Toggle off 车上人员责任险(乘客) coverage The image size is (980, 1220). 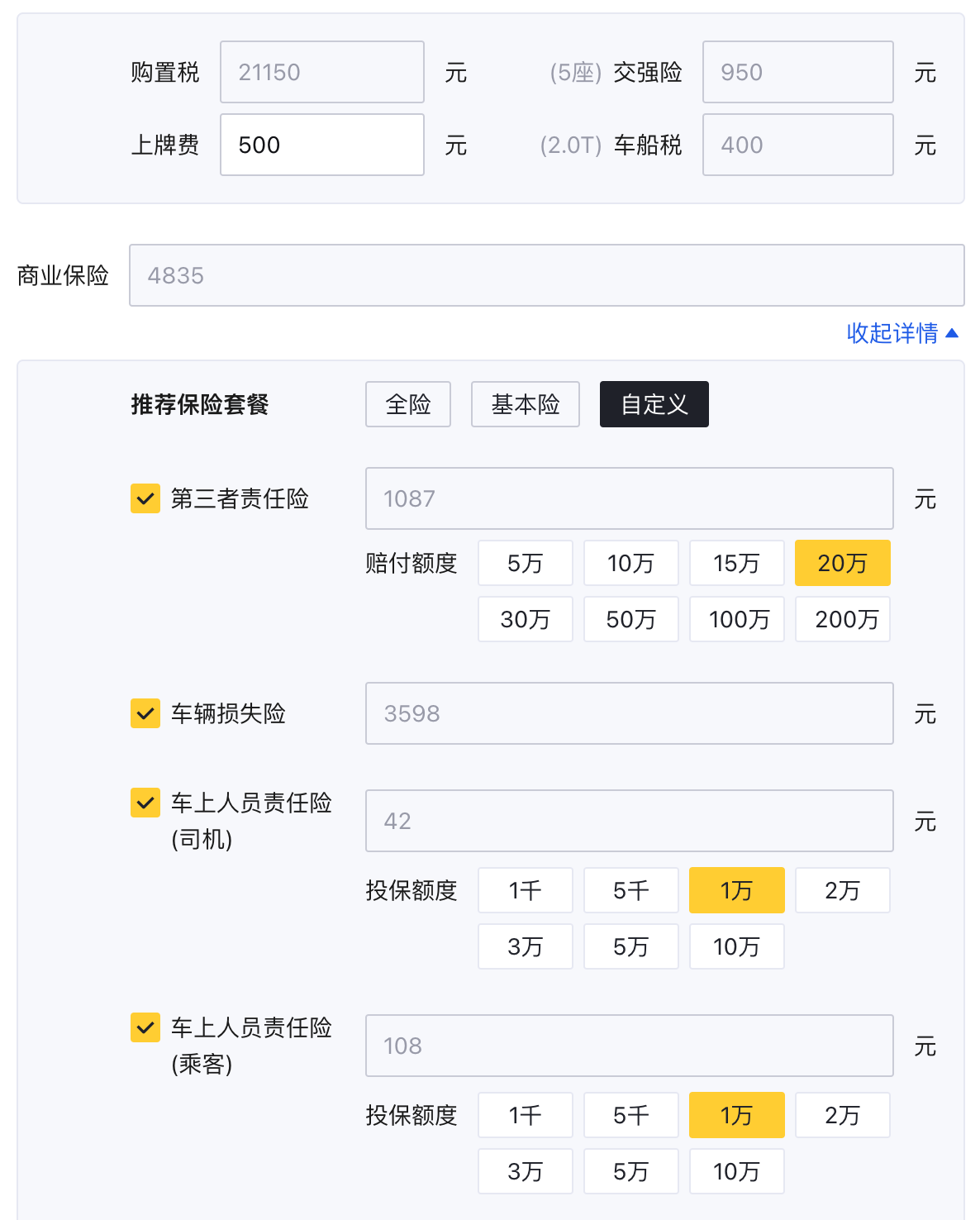tap(145, 1027)
